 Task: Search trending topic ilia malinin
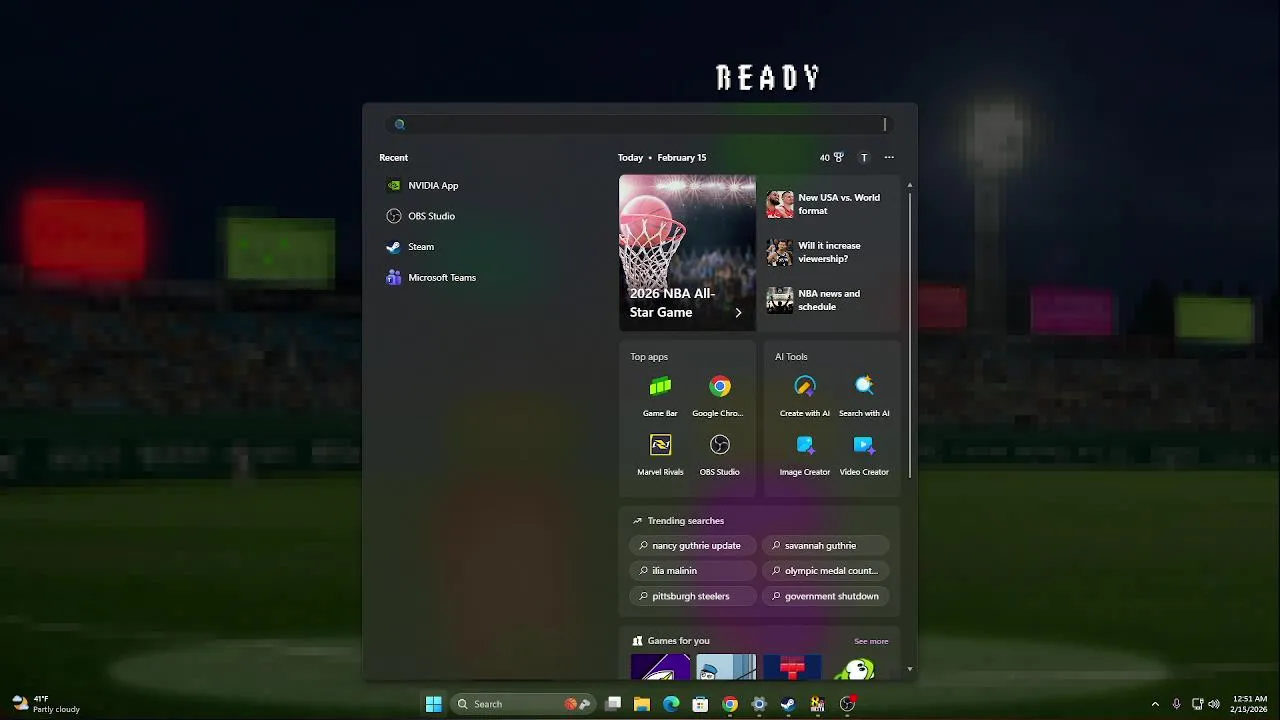click(x=693, y=570)
